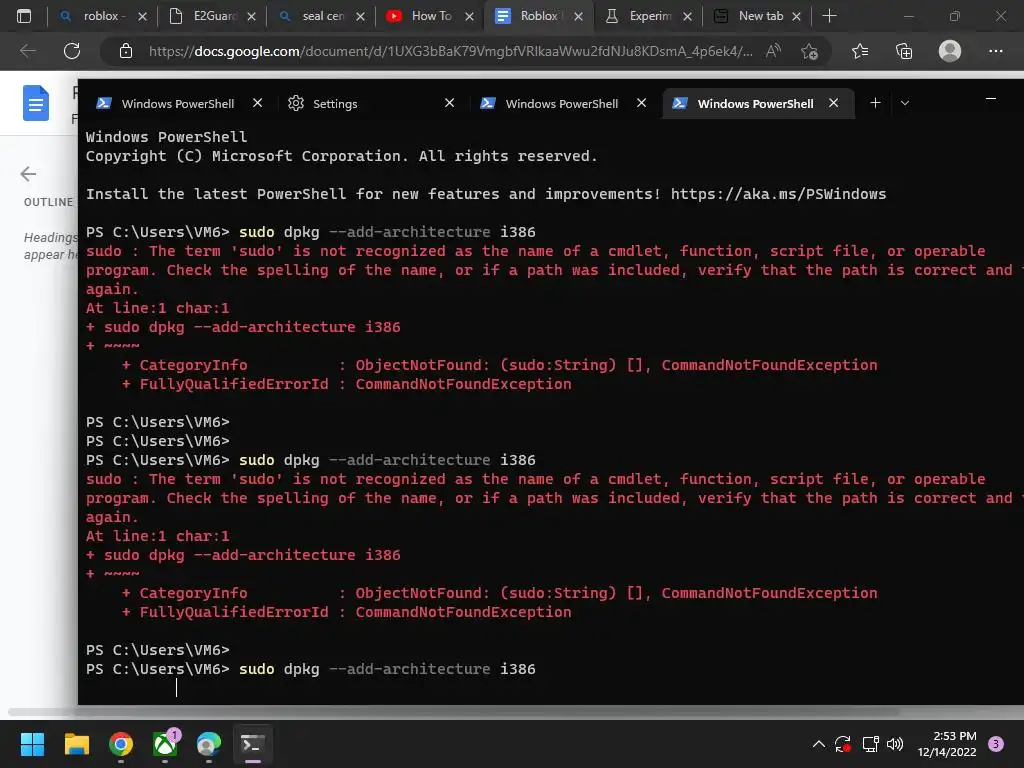Launch Google Chrome from taskbar
The width and height of the screenshot is (1024, 768).
point(121,744)
